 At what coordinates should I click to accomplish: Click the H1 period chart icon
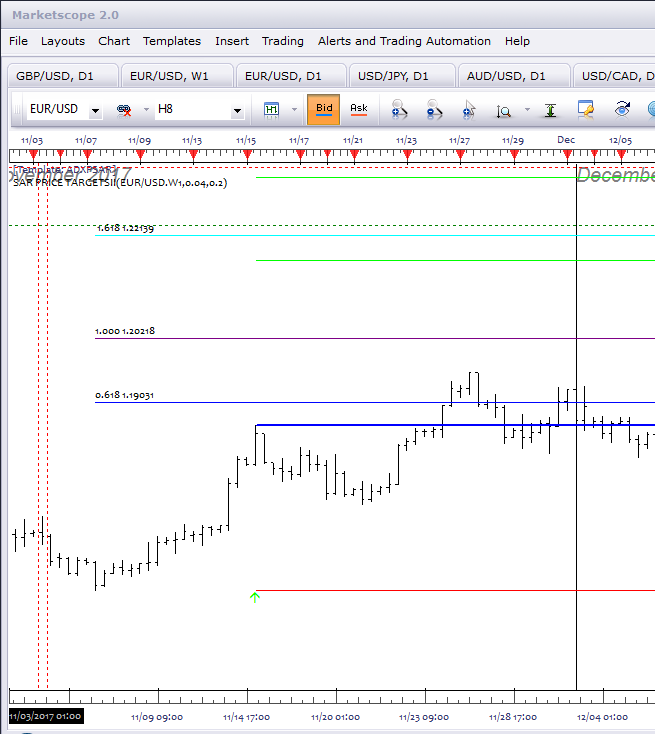point(272,110)
